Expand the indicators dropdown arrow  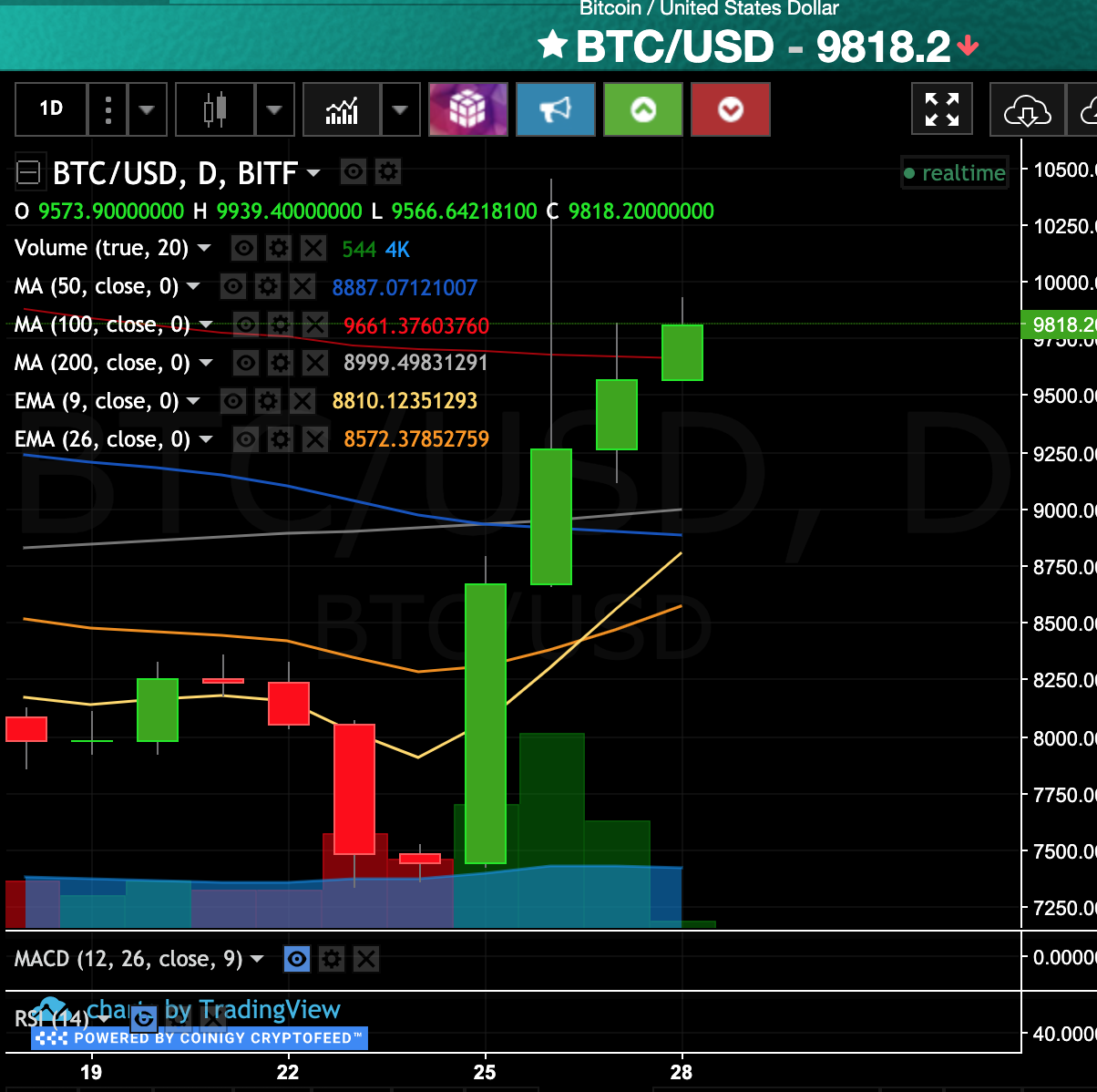coord(401,109)
